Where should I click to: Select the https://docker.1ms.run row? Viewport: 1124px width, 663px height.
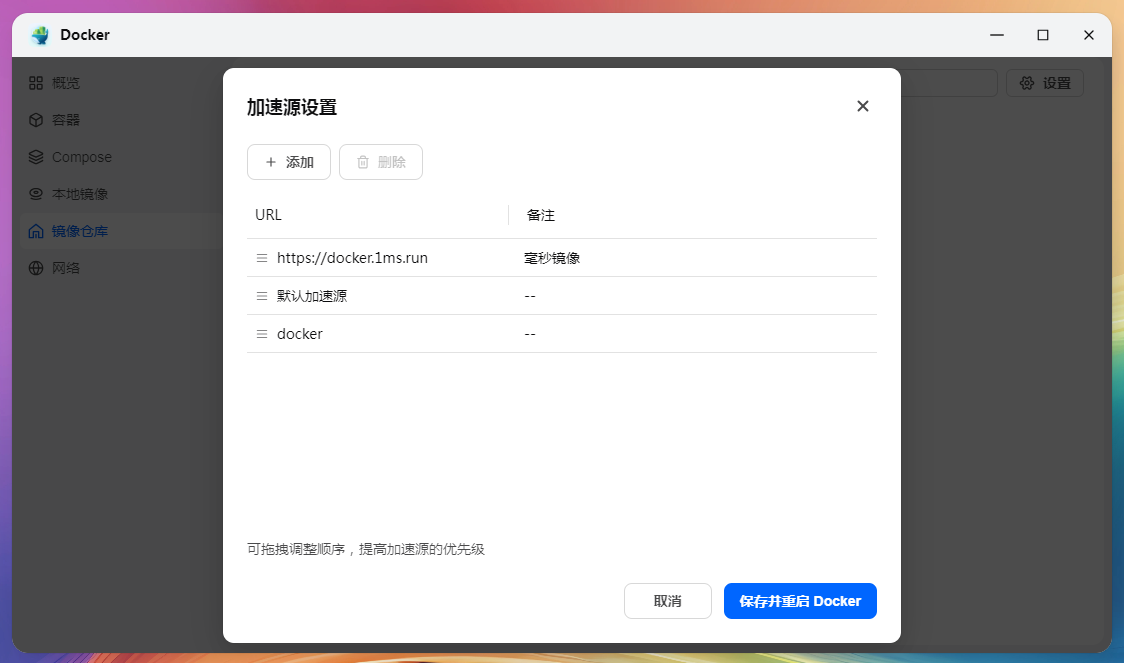click(562, 258)
